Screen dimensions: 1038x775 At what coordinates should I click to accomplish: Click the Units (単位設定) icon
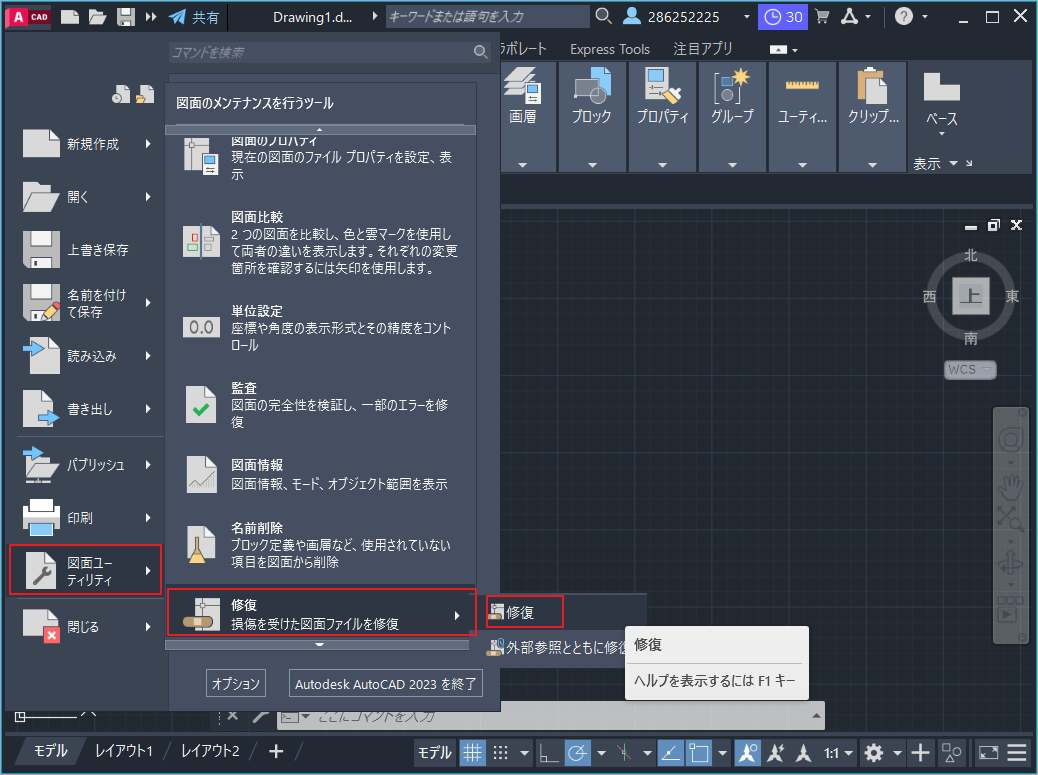click(202, 327)
